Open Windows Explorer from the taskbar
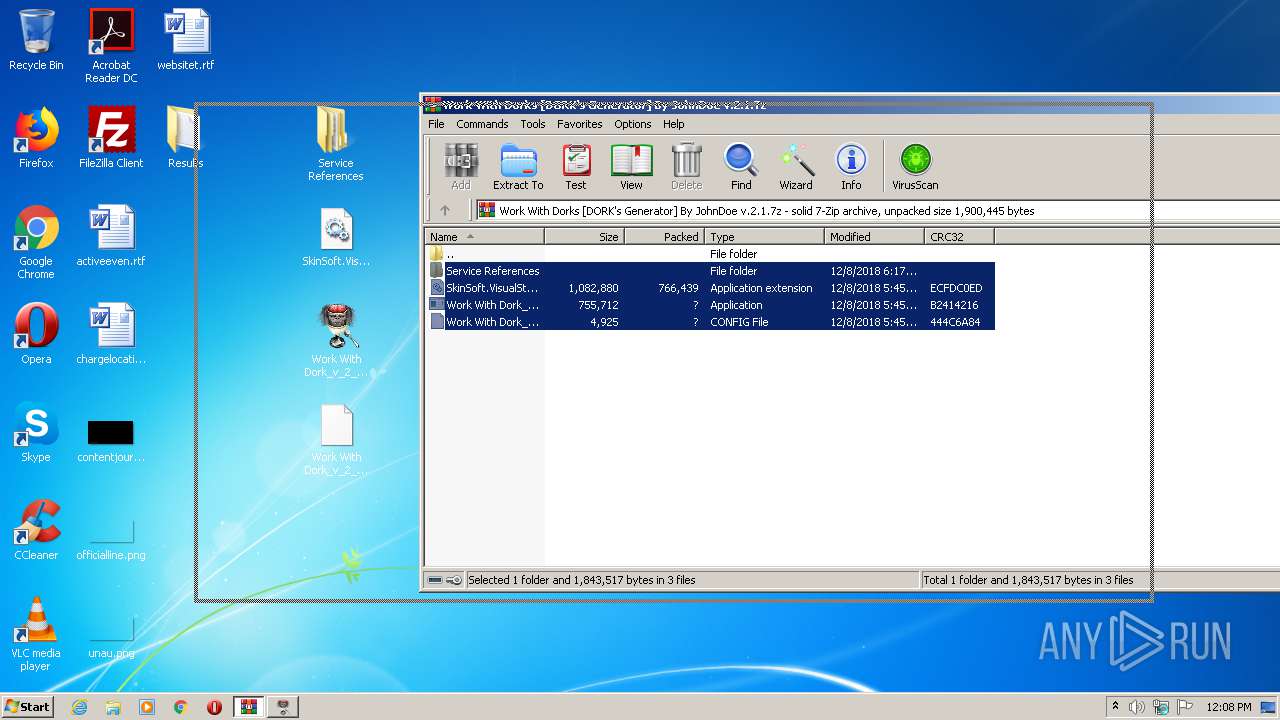 [x=113, y=707]
